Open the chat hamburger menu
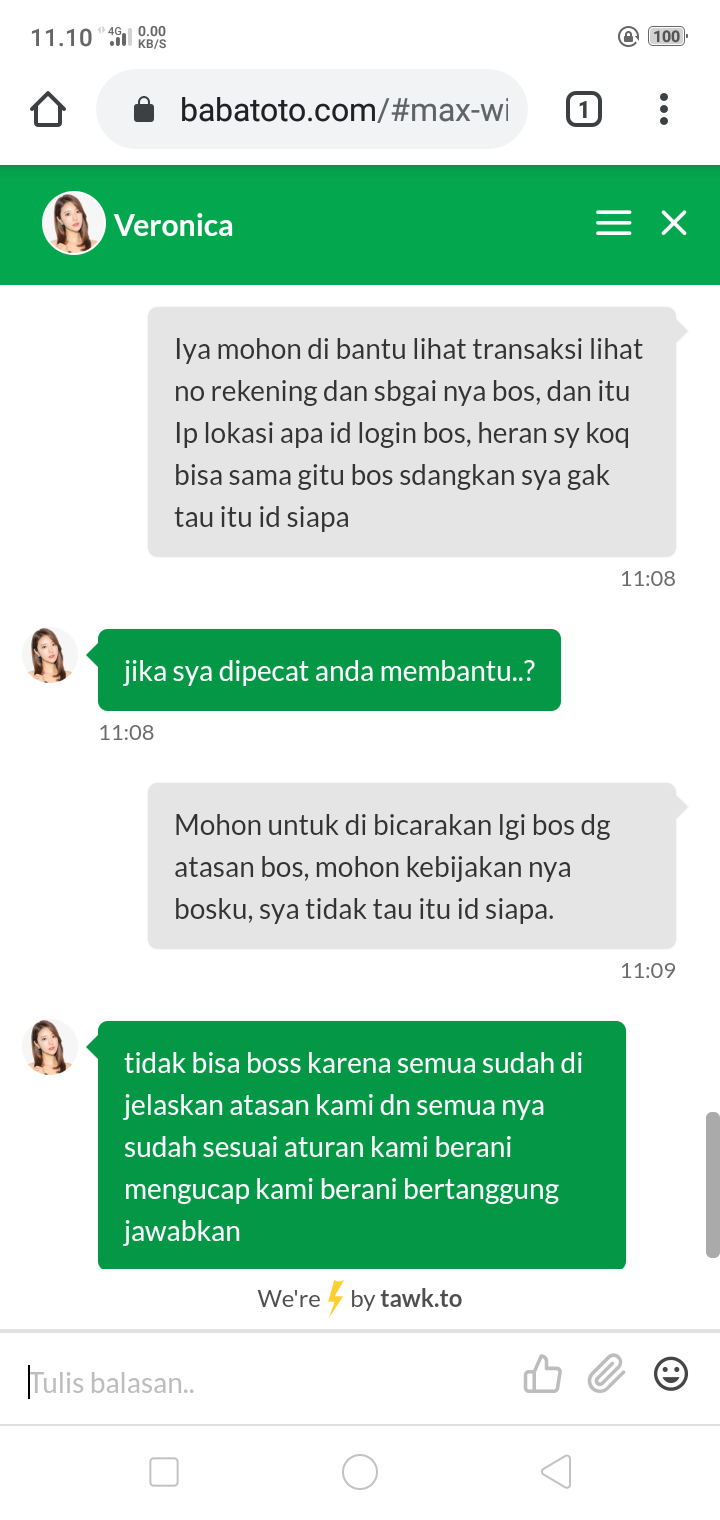The height and width of the screenshot is (1520, 720). [614, 223]
